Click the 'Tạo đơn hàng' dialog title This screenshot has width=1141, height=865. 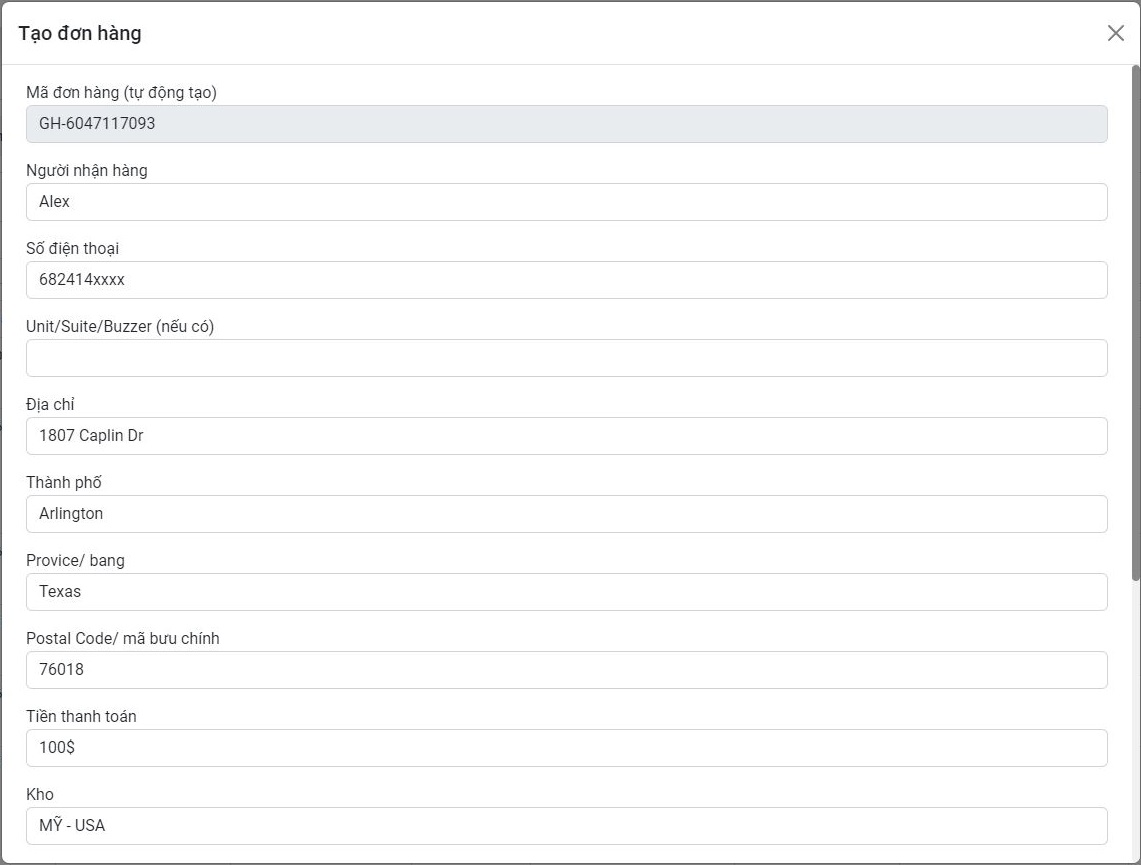tap(80, 33)
